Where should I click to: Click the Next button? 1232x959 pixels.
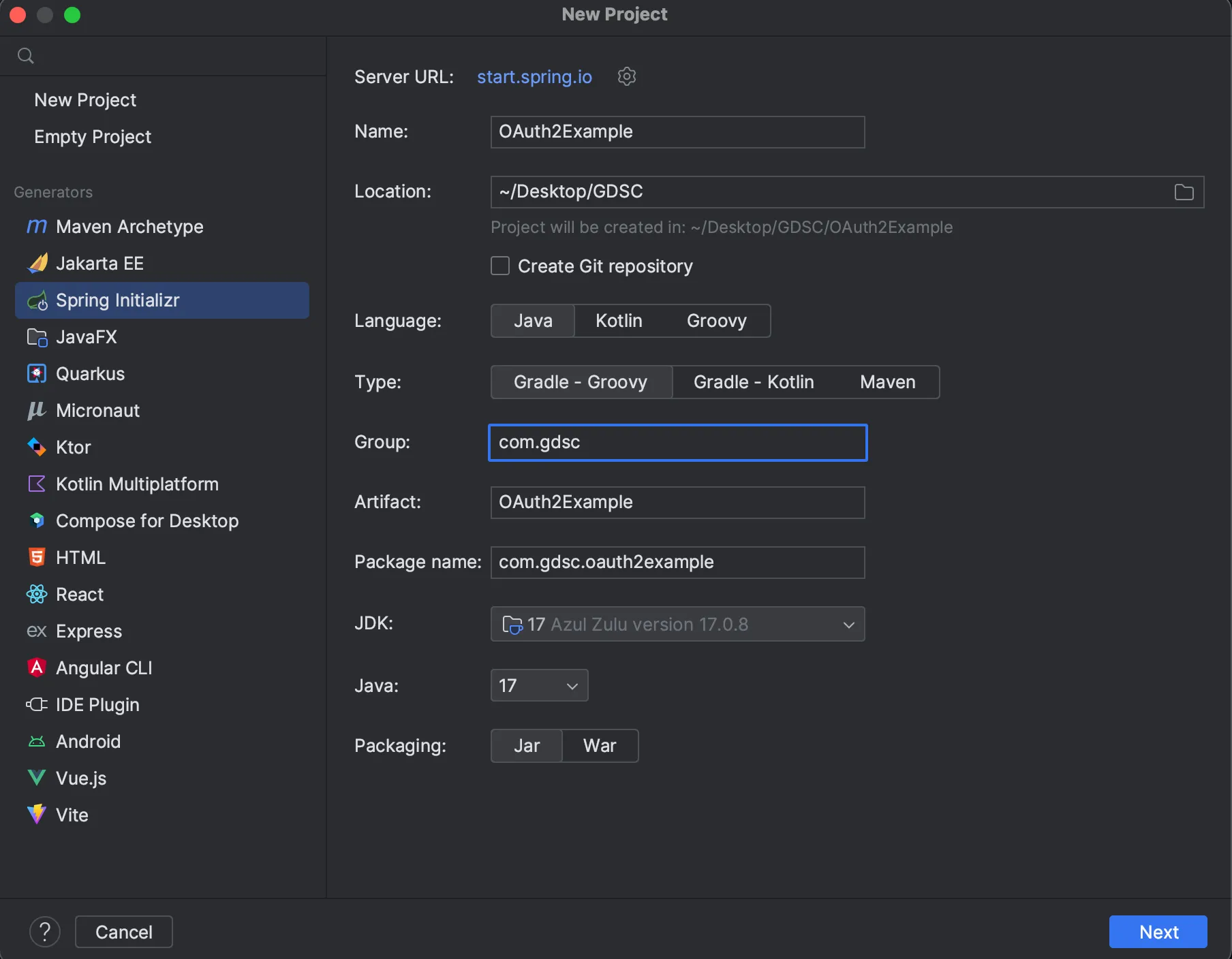tap(1158, 932)
